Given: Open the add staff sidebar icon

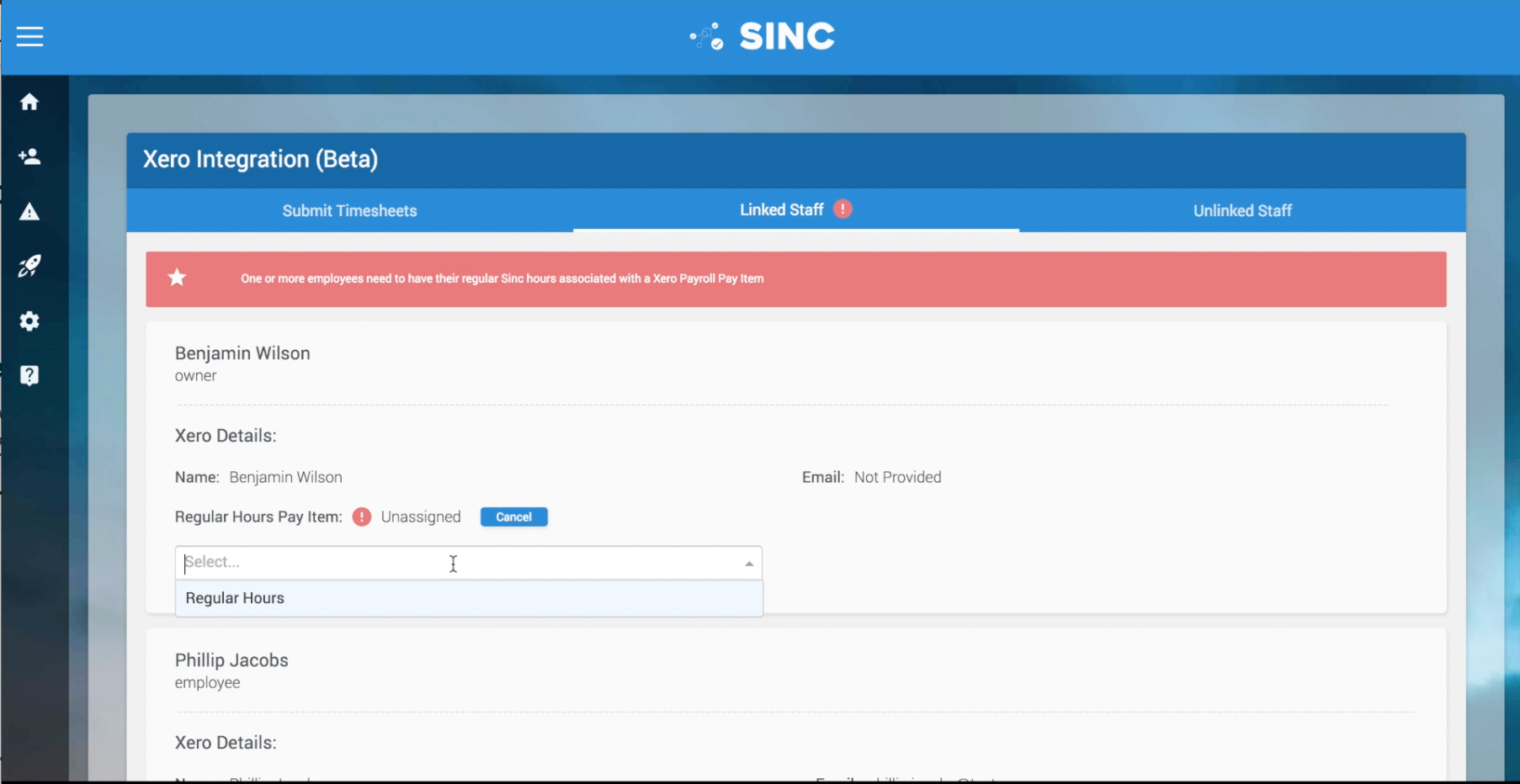Looking at the screenshot, I should [29, 156].
